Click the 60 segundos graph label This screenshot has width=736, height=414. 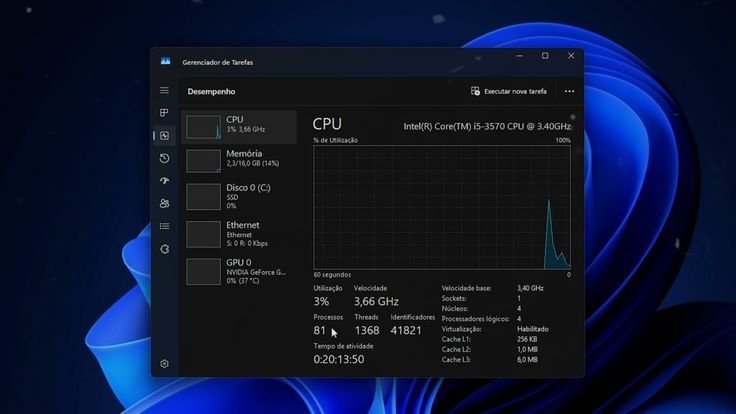(332, 275)
